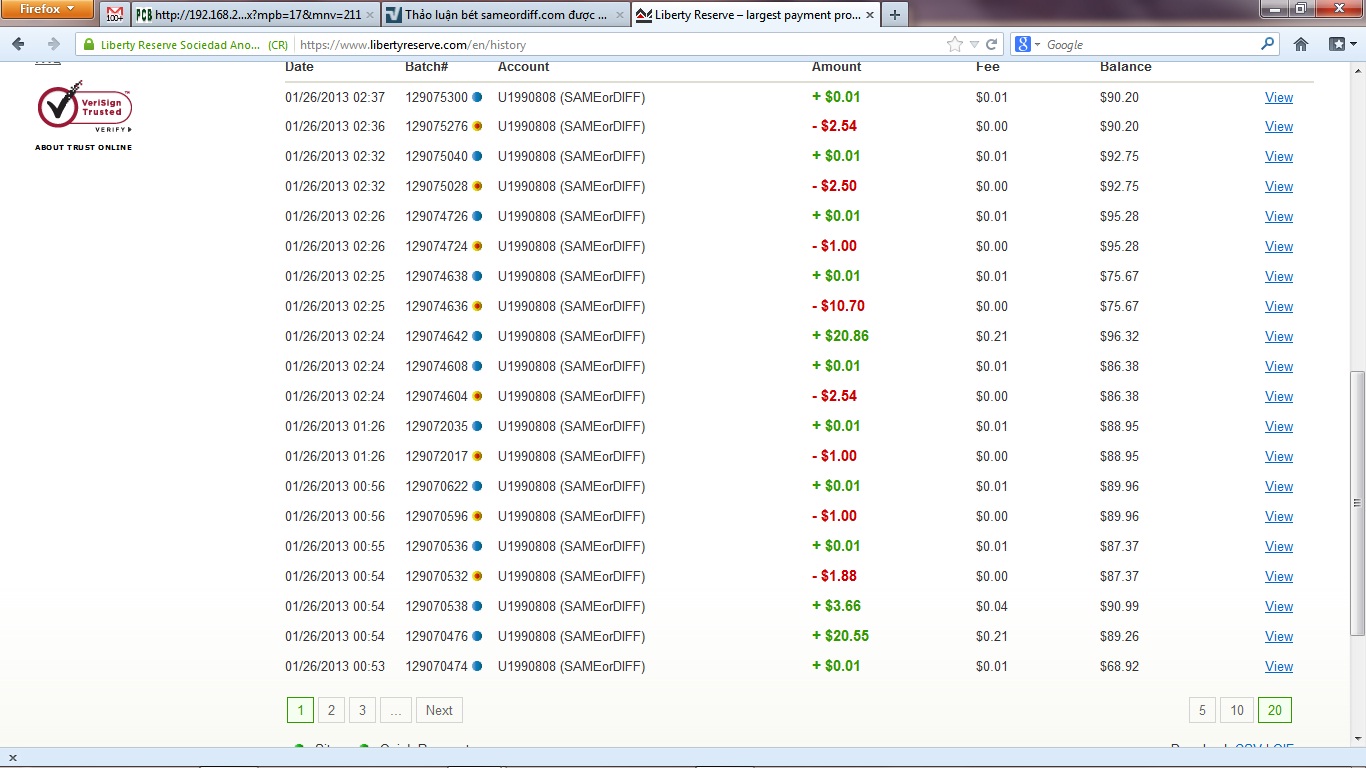Select the Liberty Reserve tab
This screenshot has width=1366, height=768.
tap(755, 15)
